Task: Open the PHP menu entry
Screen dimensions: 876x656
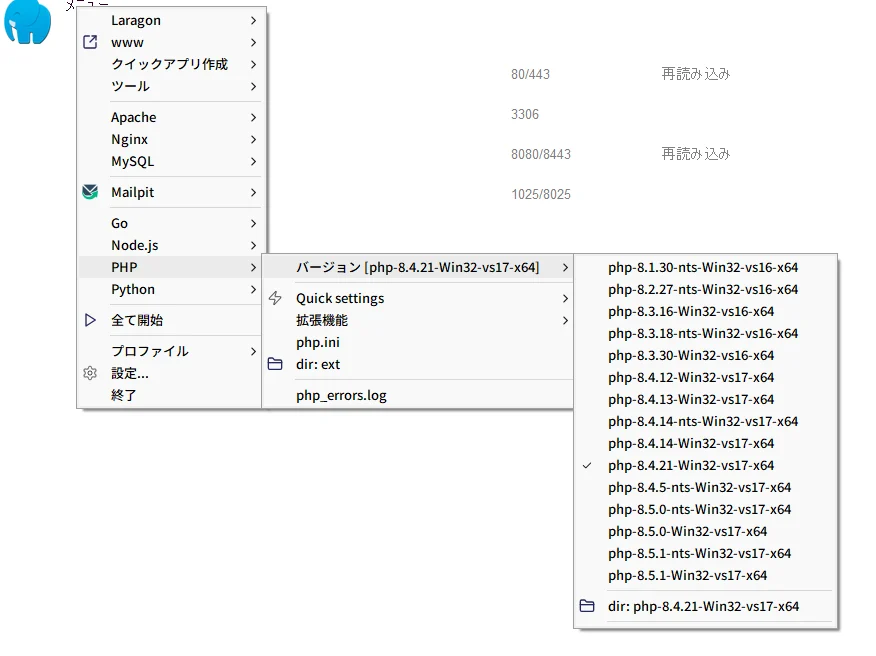Action: [169, 267]
